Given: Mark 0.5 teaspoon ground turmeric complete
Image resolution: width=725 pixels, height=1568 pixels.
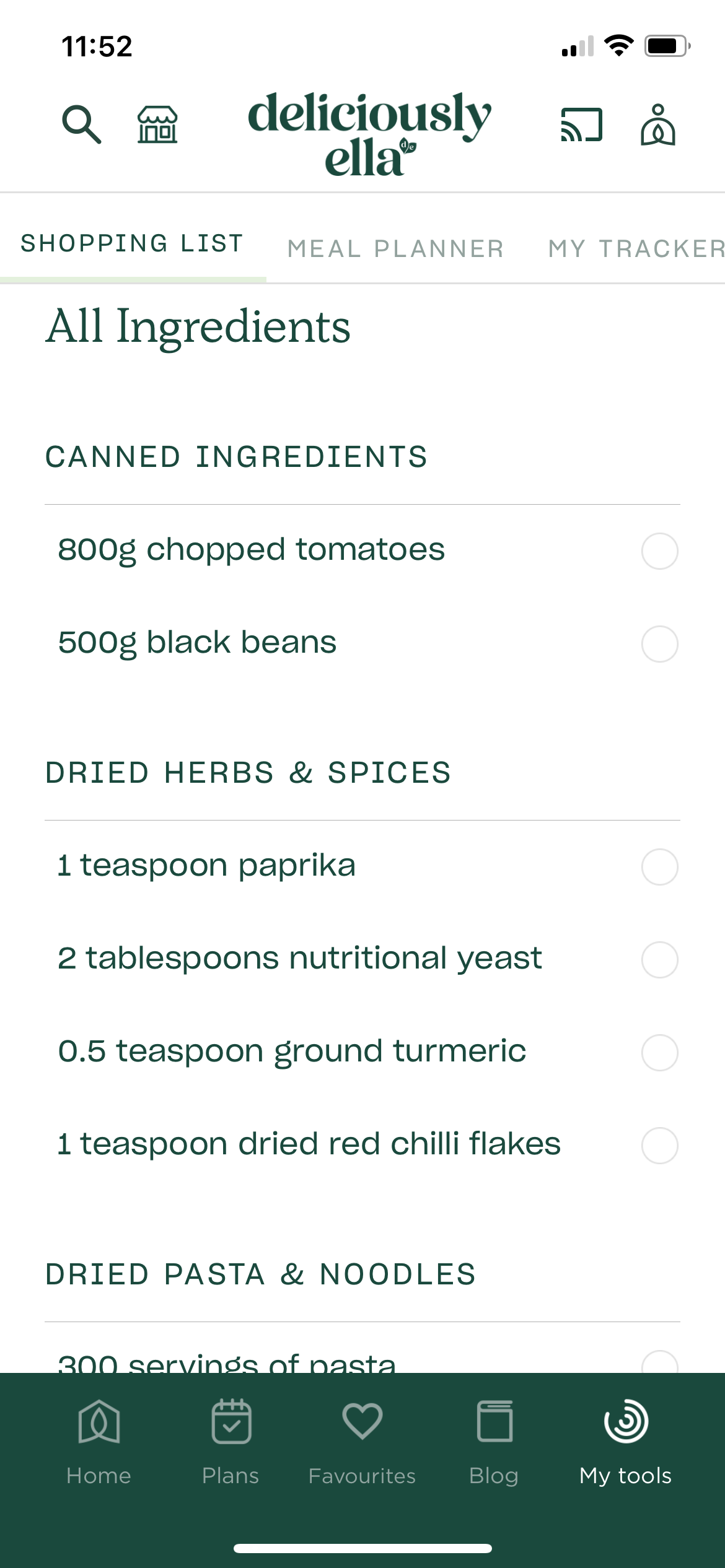Looking at the screenshot, I should pos(659,1053).
